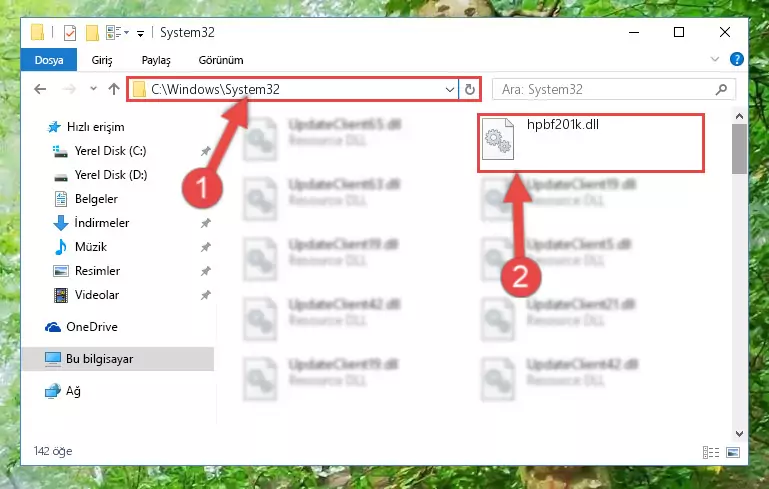Unpin Yerel Disk (C:) pin icon
This screenshot has height=489, width=769.
(x=205, y=151)
